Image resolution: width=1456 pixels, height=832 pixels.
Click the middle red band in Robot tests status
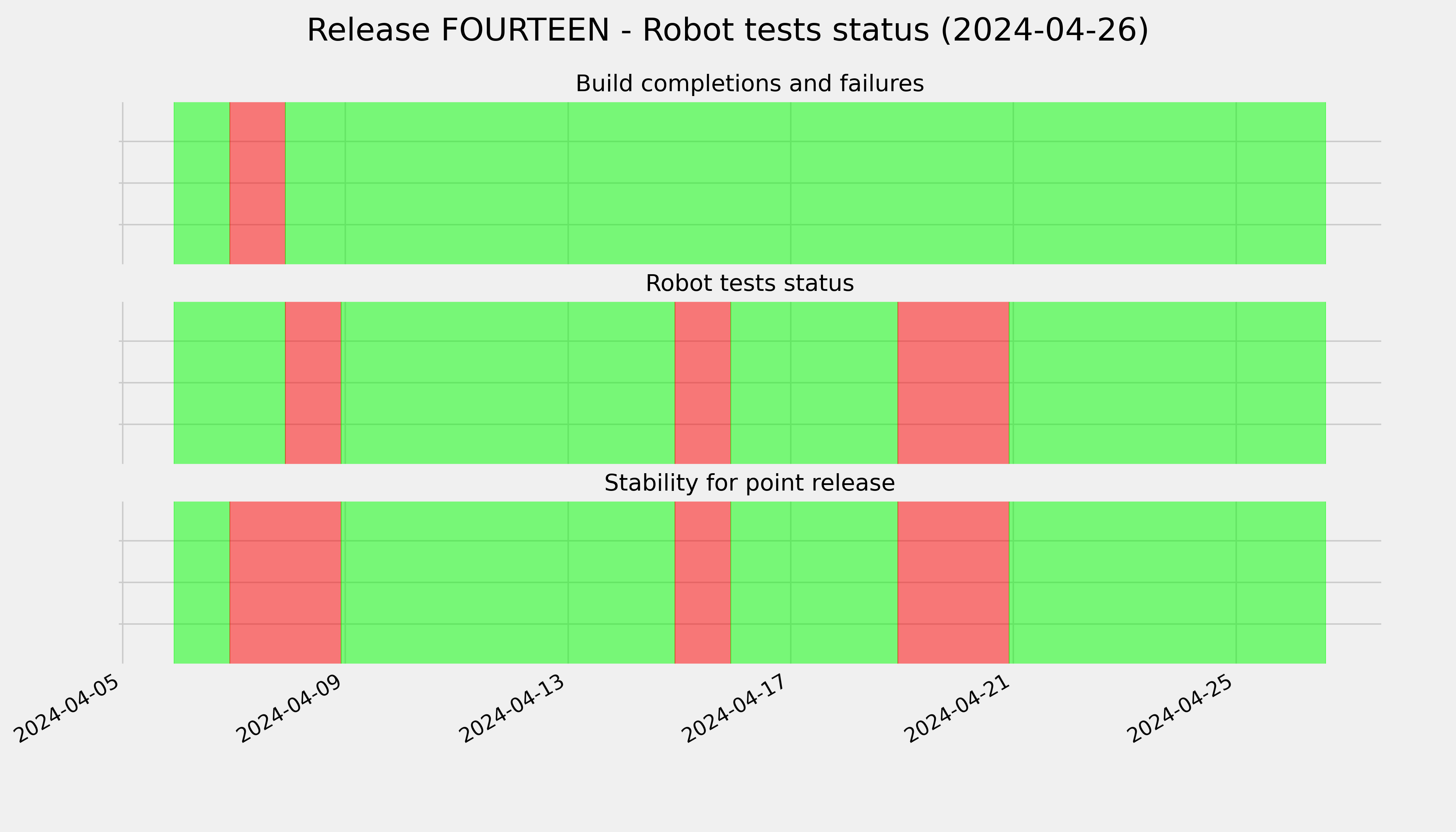point(703,383)
